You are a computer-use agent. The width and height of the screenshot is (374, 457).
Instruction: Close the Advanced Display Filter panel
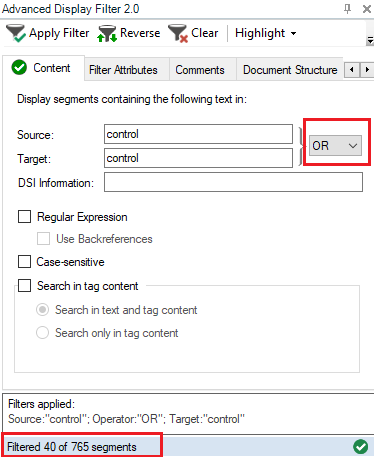tap(367, 9)
